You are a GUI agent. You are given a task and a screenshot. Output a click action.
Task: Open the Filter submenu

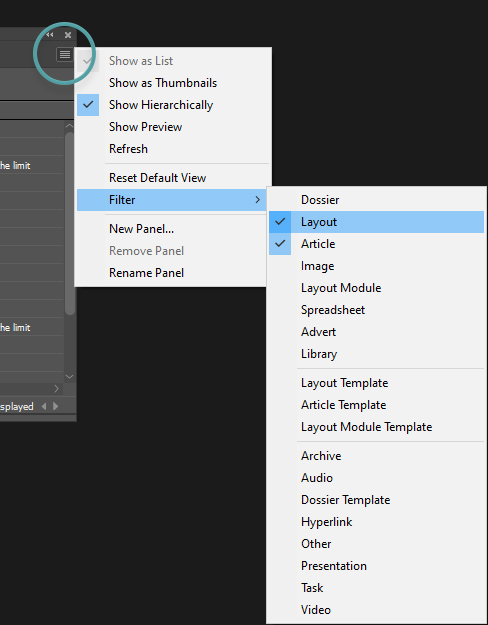pos(172,200)
